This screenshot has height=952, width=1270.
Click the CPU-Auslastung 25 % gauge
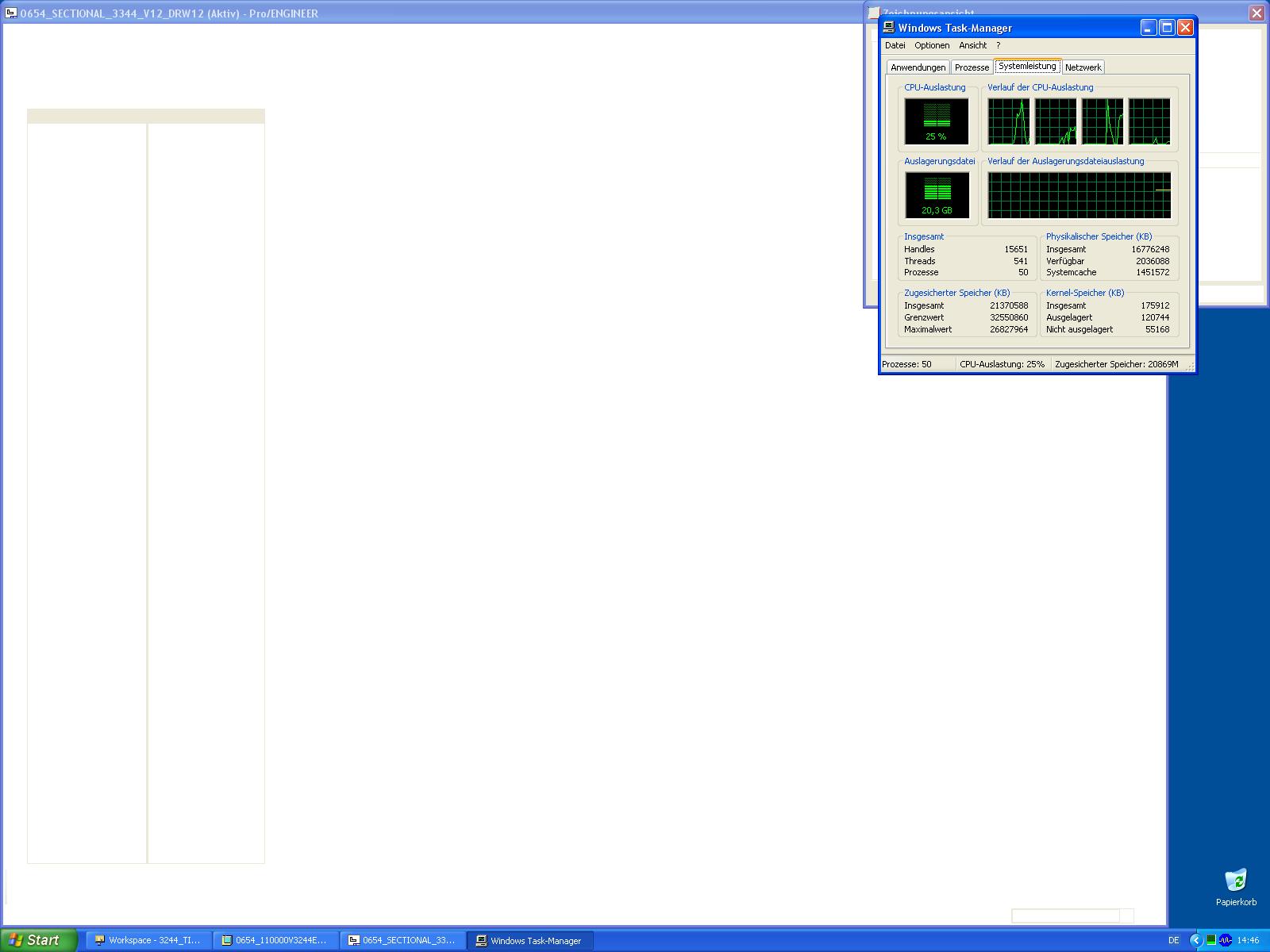(937, 121)
